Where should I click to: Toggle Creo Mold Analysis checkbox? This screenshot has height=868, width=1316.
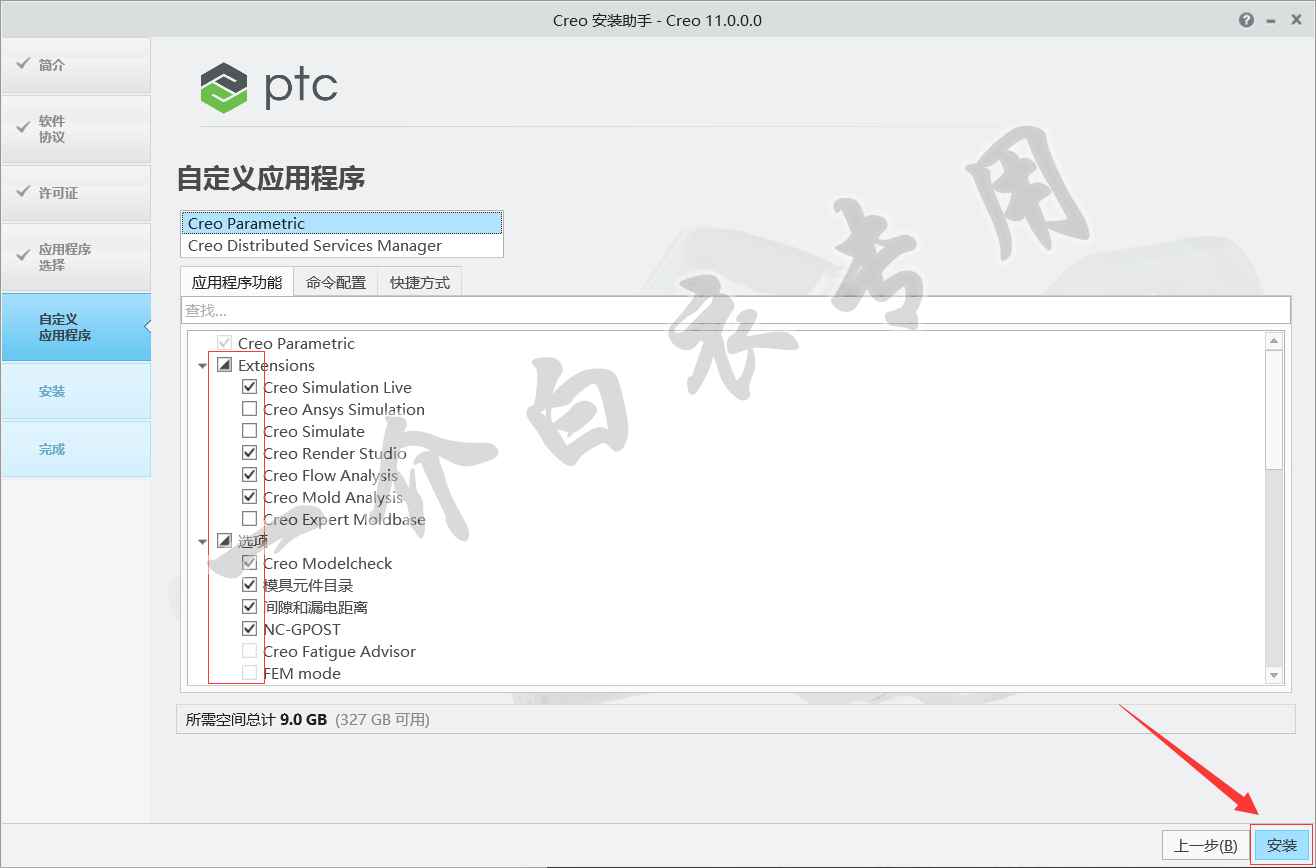tap(249, 497)
